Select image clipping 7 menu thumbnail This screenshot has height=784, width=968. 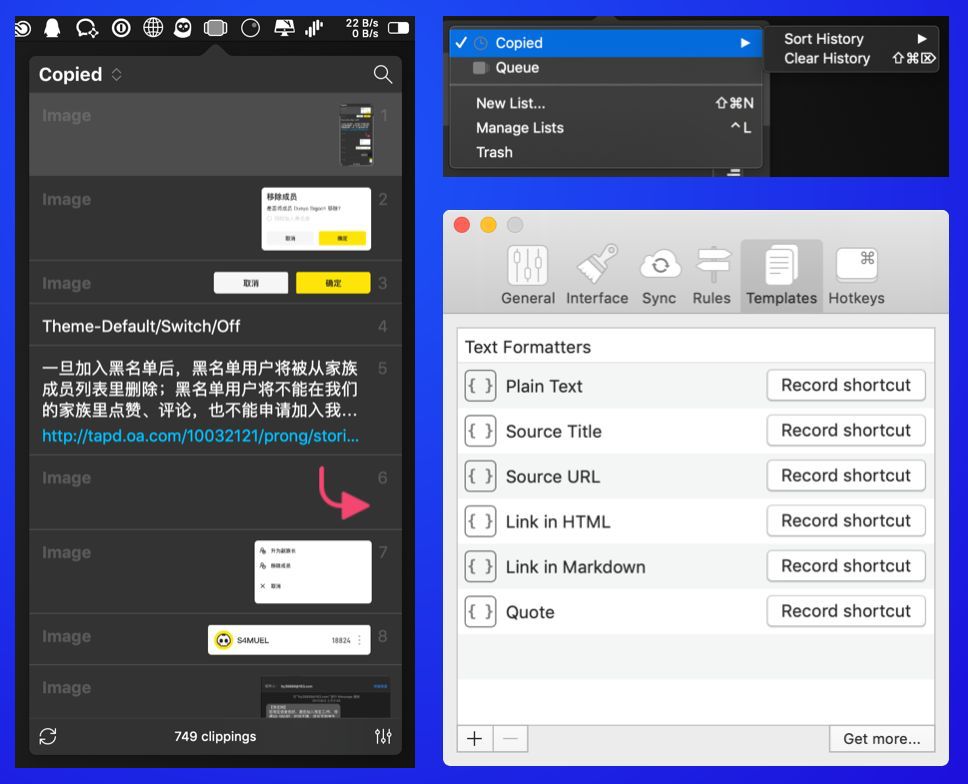(313, 572)
